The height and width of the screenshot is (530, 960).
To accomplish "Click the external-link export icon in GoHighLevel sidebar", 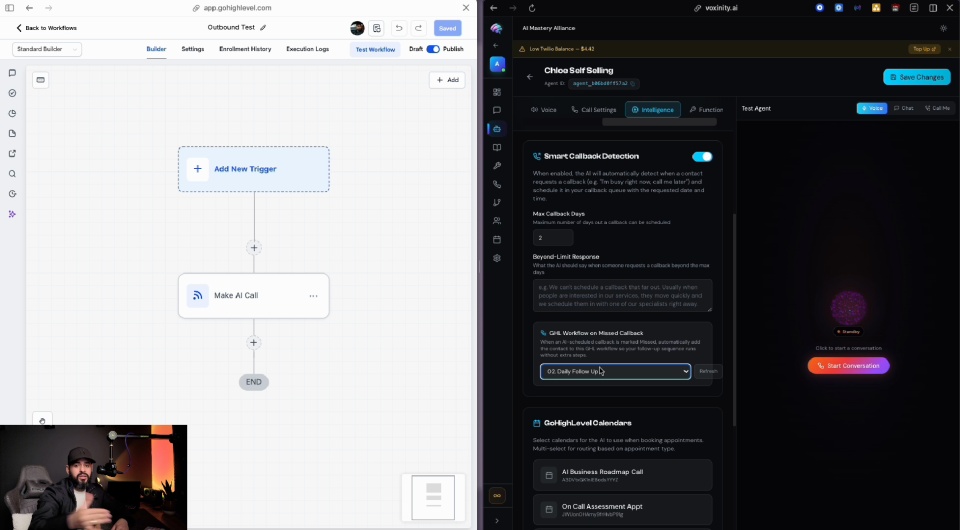I will point(12,154).
